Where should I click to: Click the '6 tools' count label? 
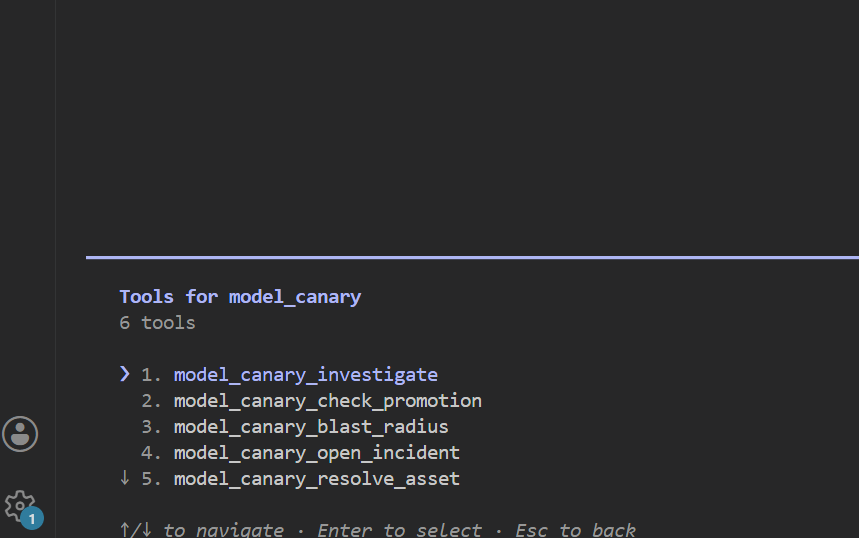(x=157, y=323)
